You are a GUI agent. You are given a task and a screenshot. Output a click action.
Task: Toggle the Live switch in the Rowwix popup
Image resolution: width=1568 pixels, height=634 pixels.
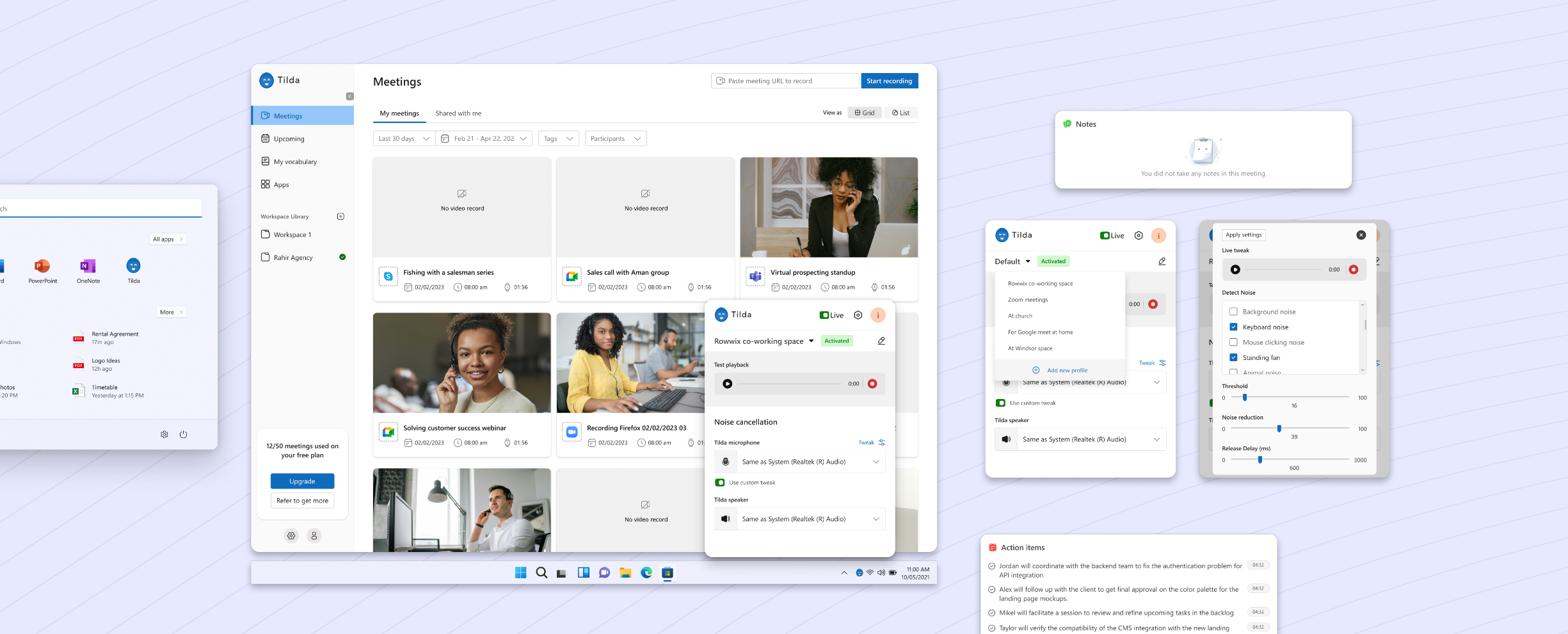(x=824, y=315)
